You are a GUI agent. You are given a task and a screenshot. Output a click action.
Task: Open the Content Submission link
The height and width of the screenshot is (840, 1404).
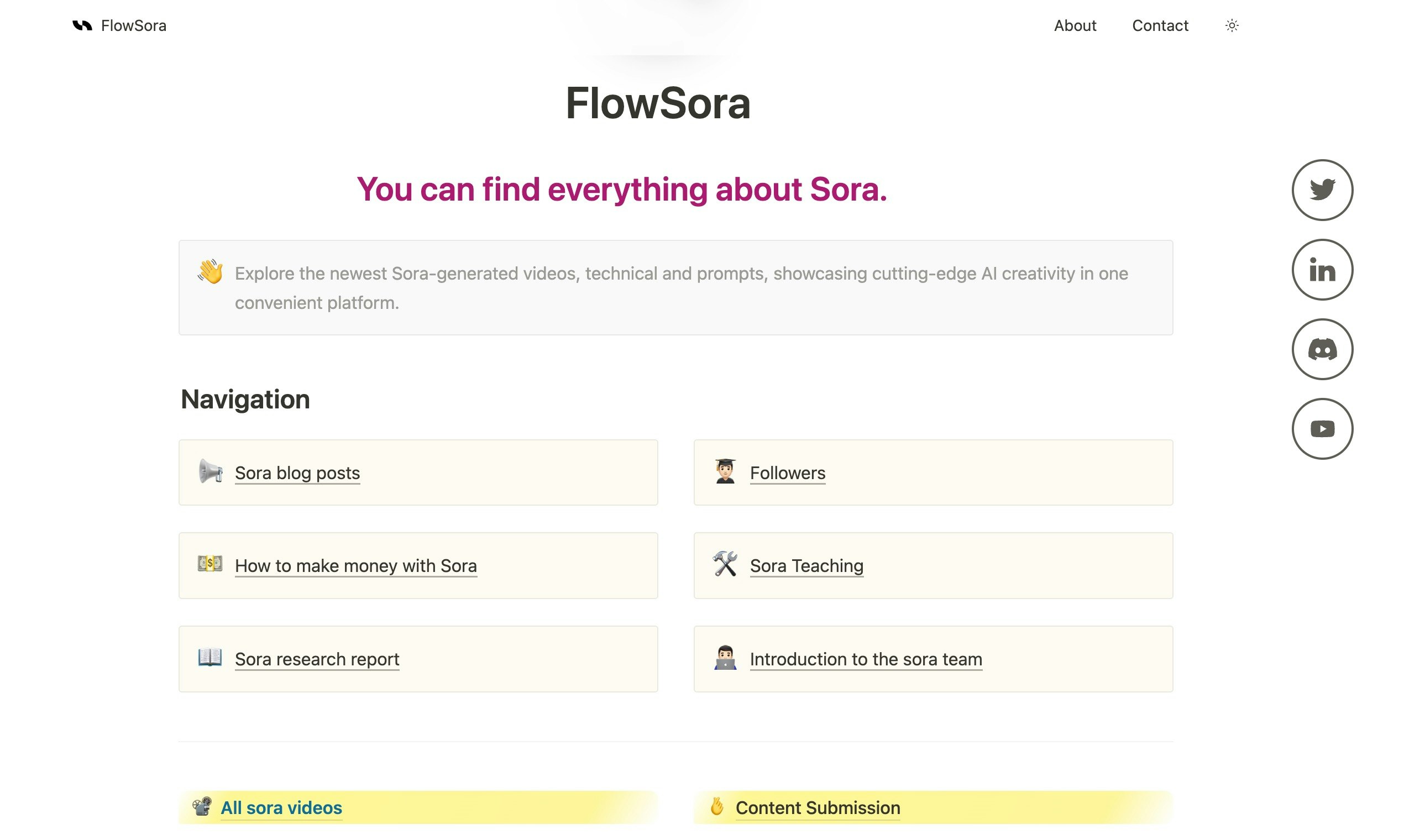[x=818, y=808]
